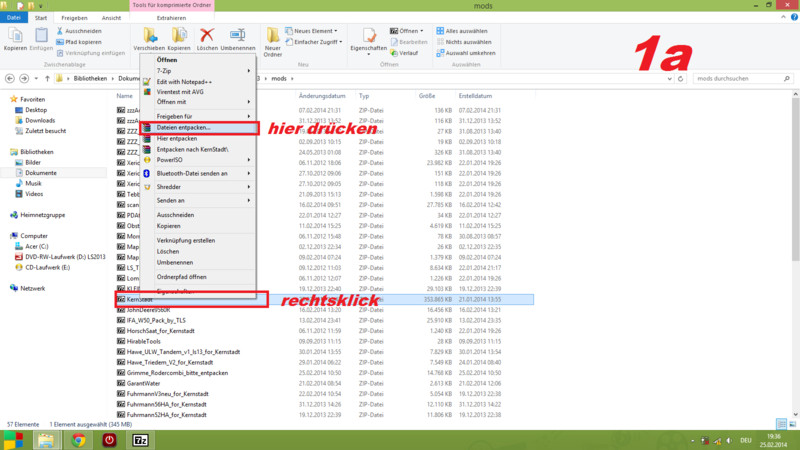800x450 pixels.
Task: Select Downloads in the Favoriten sidebar
Action: (40, 120)
